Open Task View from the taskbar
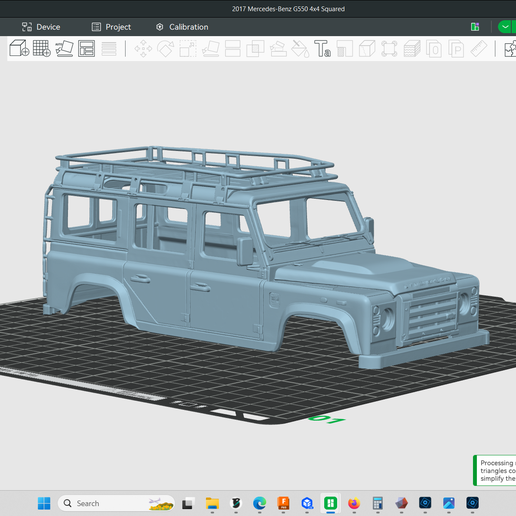 point(187,503)
